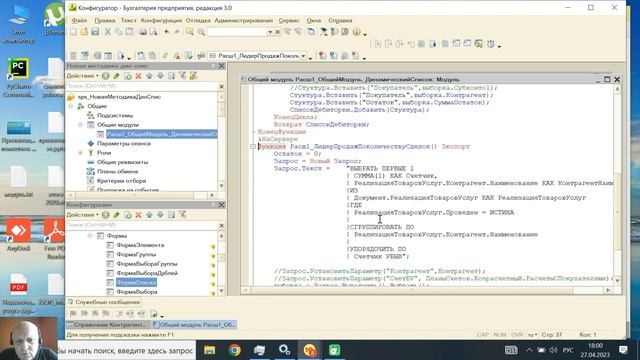Click green Add button in upper tree panel

(106, 76)
